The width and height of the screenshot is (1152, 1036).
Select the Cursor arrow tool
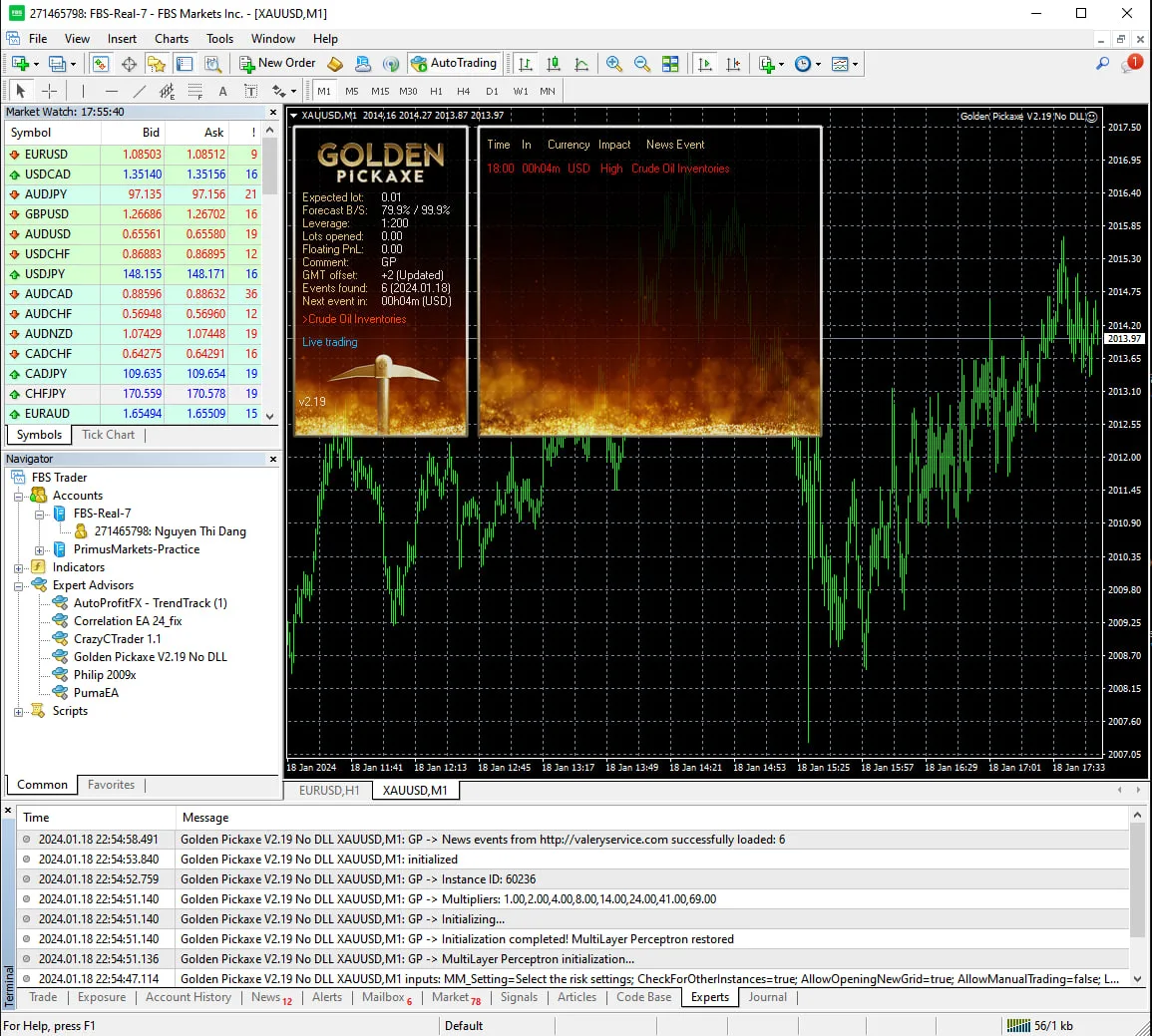(x=21, y=91)
